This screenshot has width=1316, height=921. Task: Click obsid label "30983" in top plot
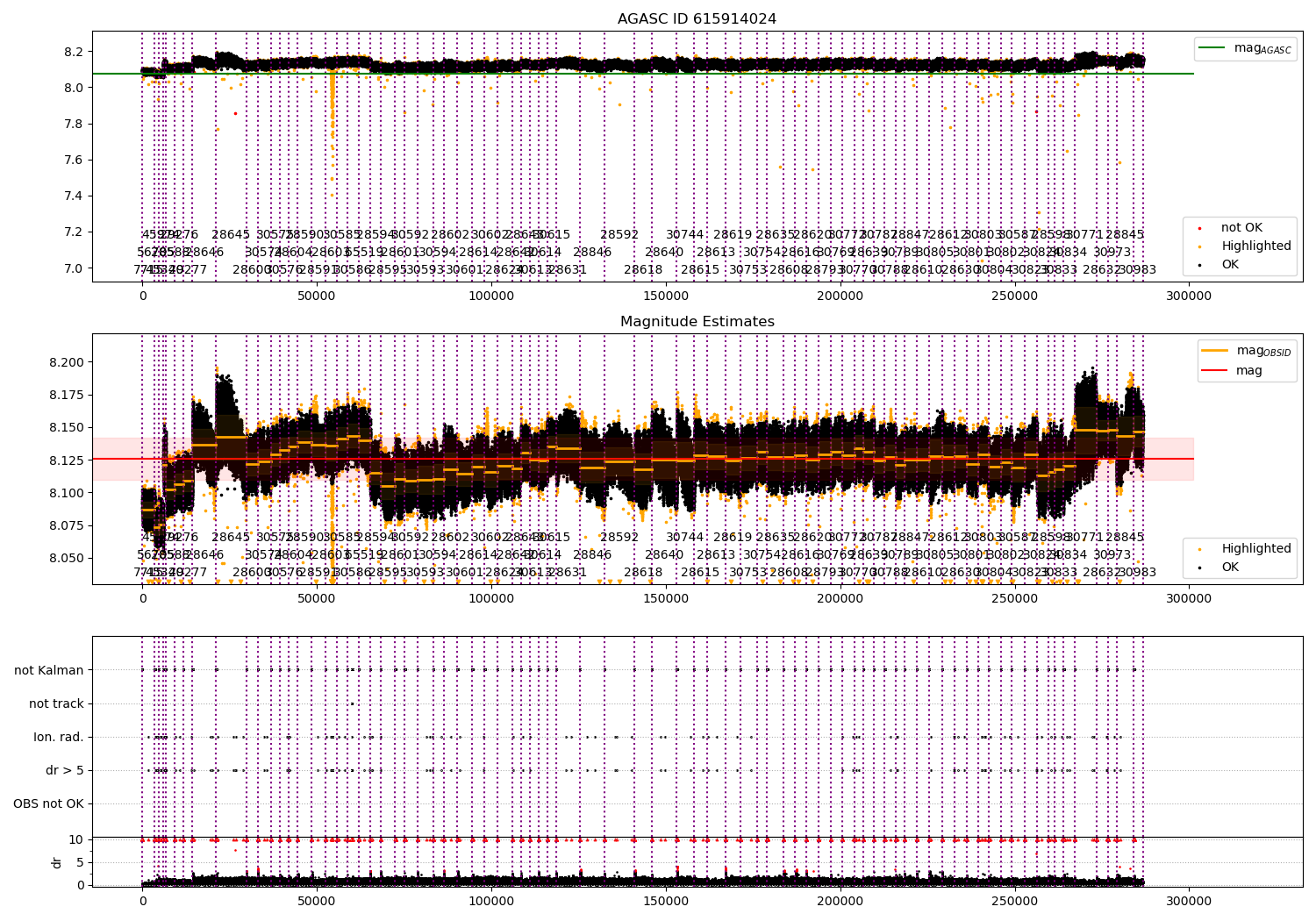click(x=1137, y=270)
